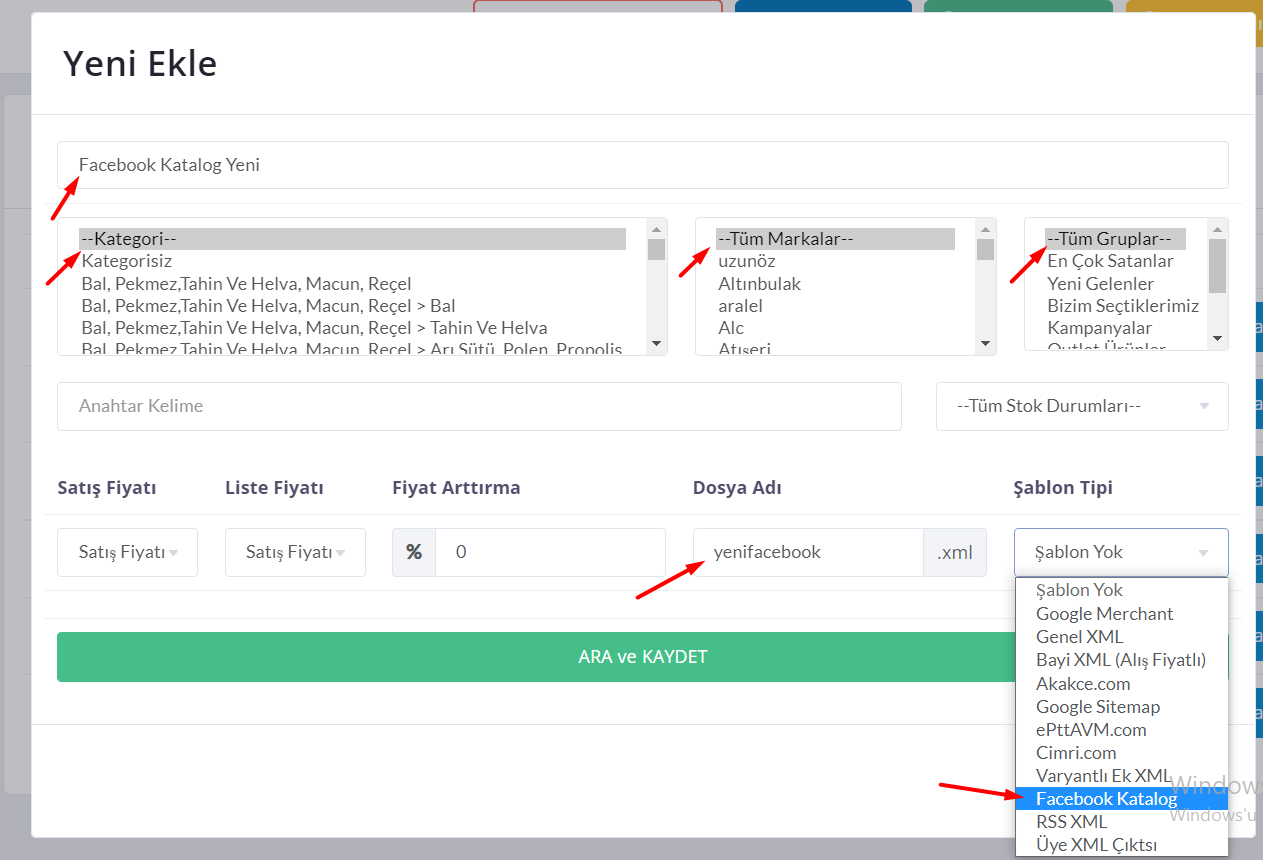This screenshot has width=1263, height=860.
Task: Select Bizim Seçtiklerimiz group
Action: [x=1123, y=305]
